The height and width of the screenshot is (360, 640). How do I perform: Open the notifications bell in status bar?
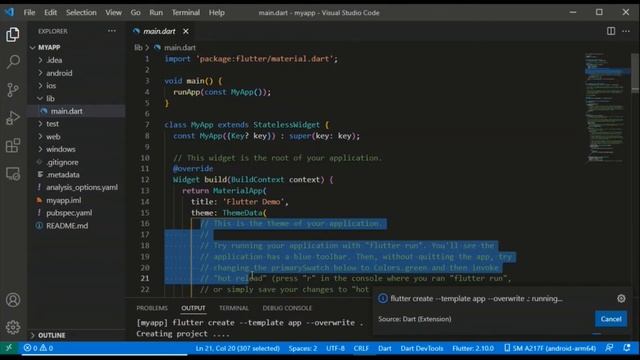coord(627,348)
